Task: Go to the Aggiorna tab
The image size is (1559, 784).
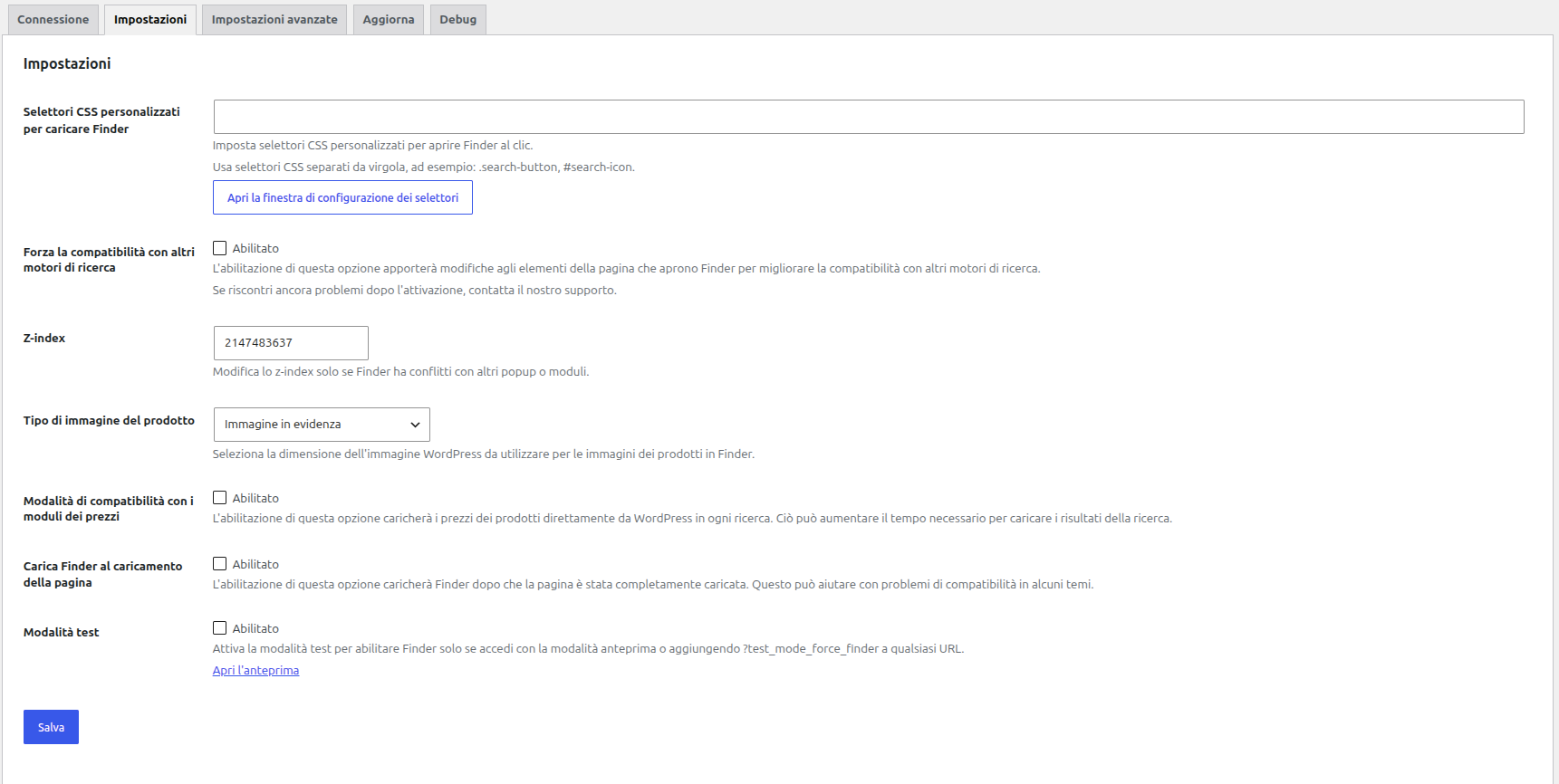Action: tap(389, 20)
